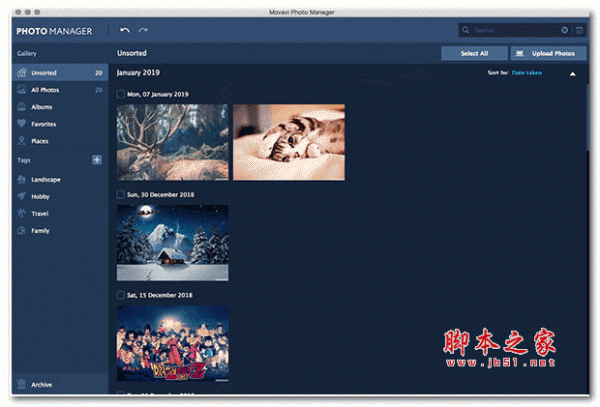The image size is (600, 407).
Task: Click the Favorites heart icon
Action: tap(22, 124)
